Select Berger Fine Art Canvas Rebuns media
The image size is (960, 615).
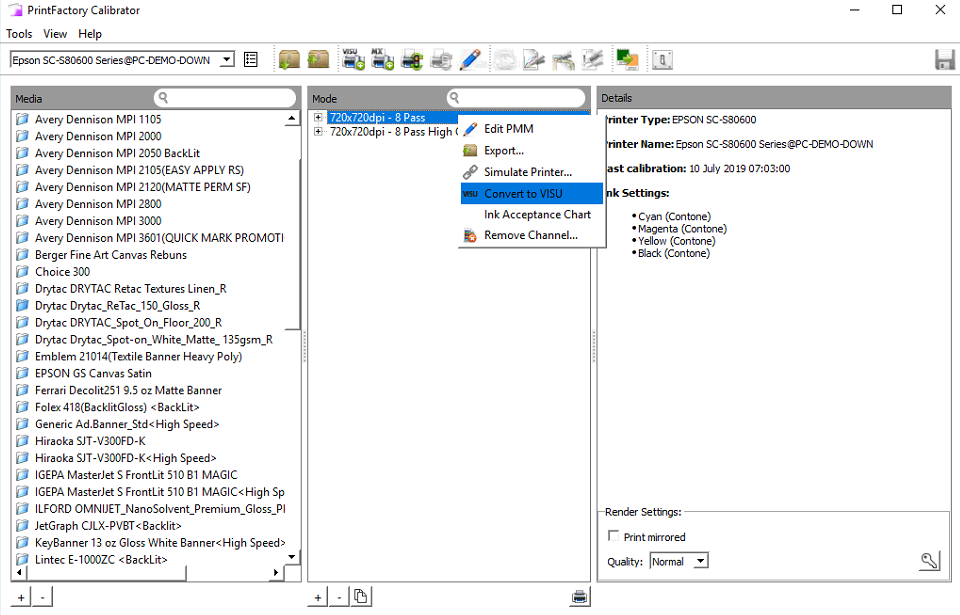pos(111,255)
